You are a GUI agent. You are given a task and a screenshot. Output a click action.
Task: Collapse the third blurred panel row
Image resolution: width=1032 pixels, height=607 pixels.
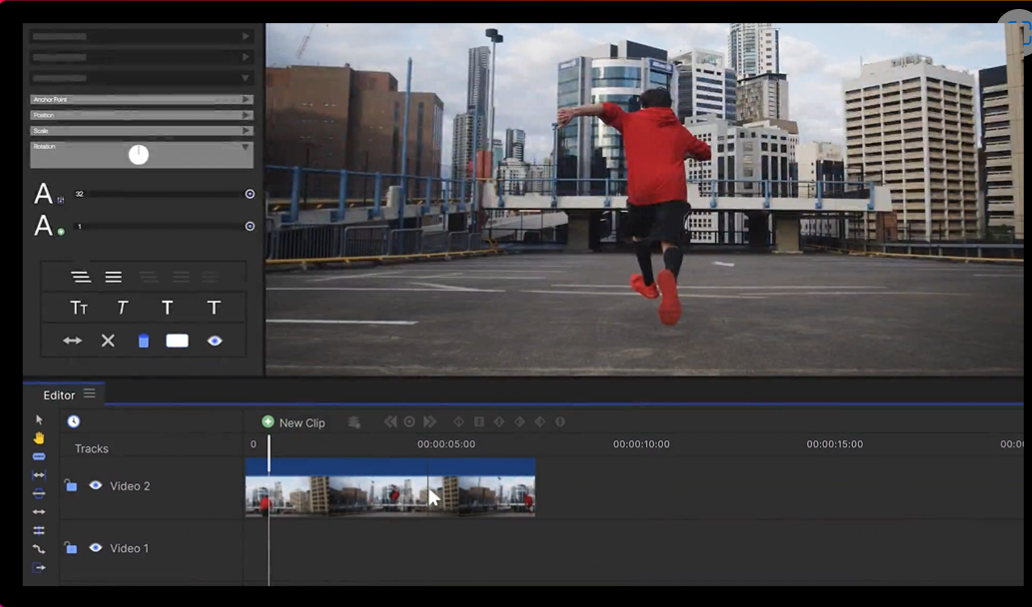point(245,78)
